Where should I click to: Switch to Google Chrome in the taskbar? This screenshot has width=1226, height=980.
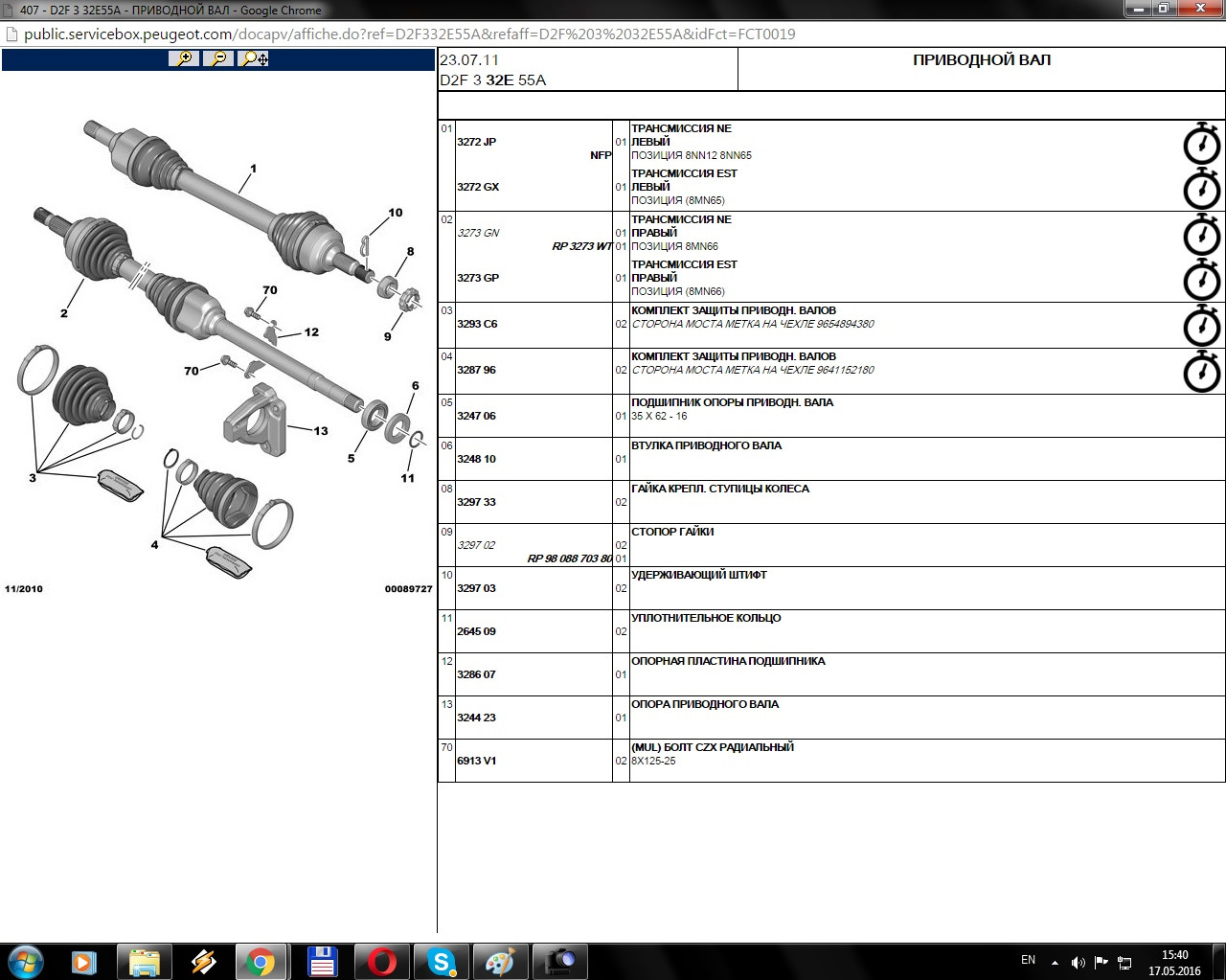[261, 961]
